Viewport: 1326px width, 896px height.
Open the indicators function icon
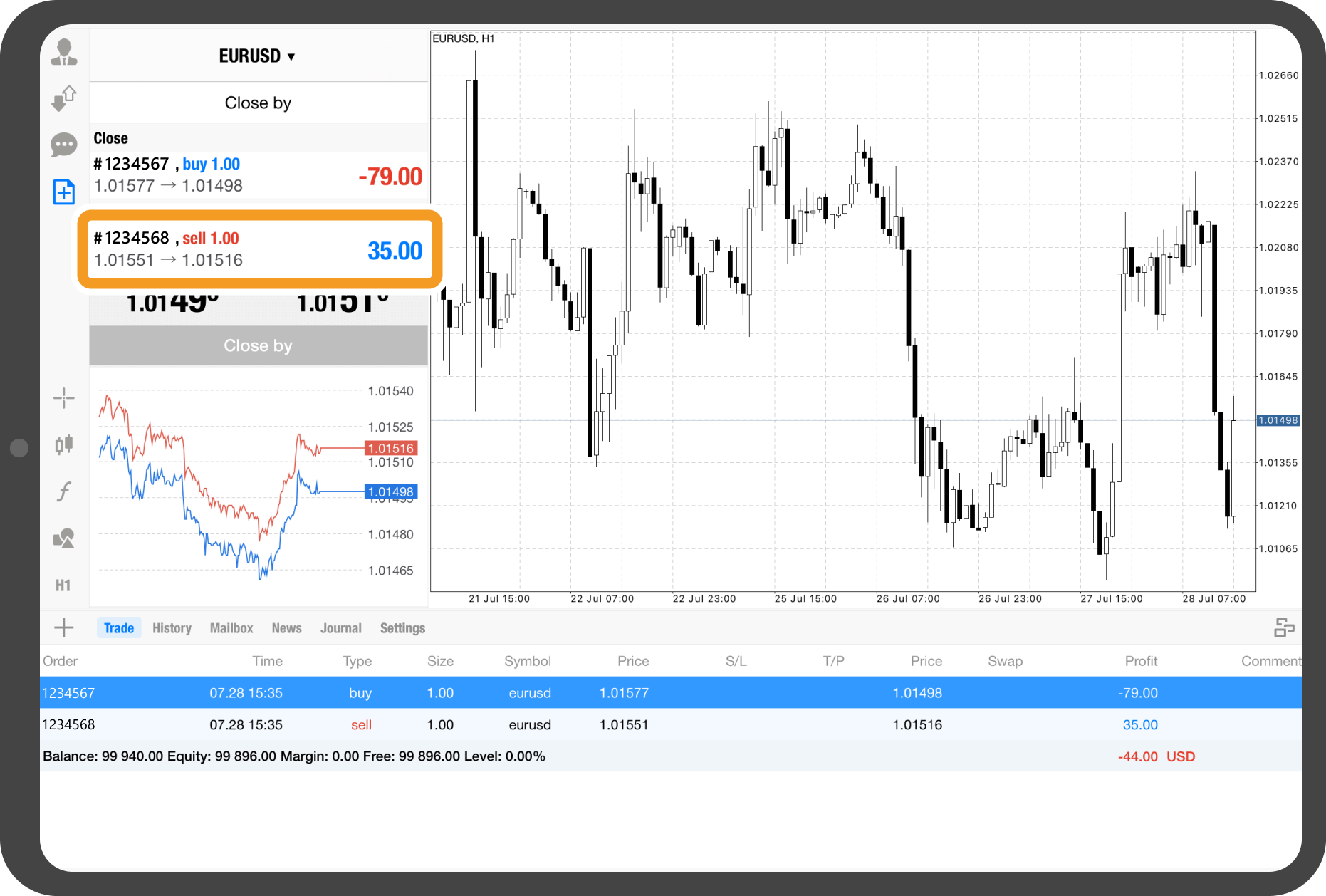click(64, 491)
